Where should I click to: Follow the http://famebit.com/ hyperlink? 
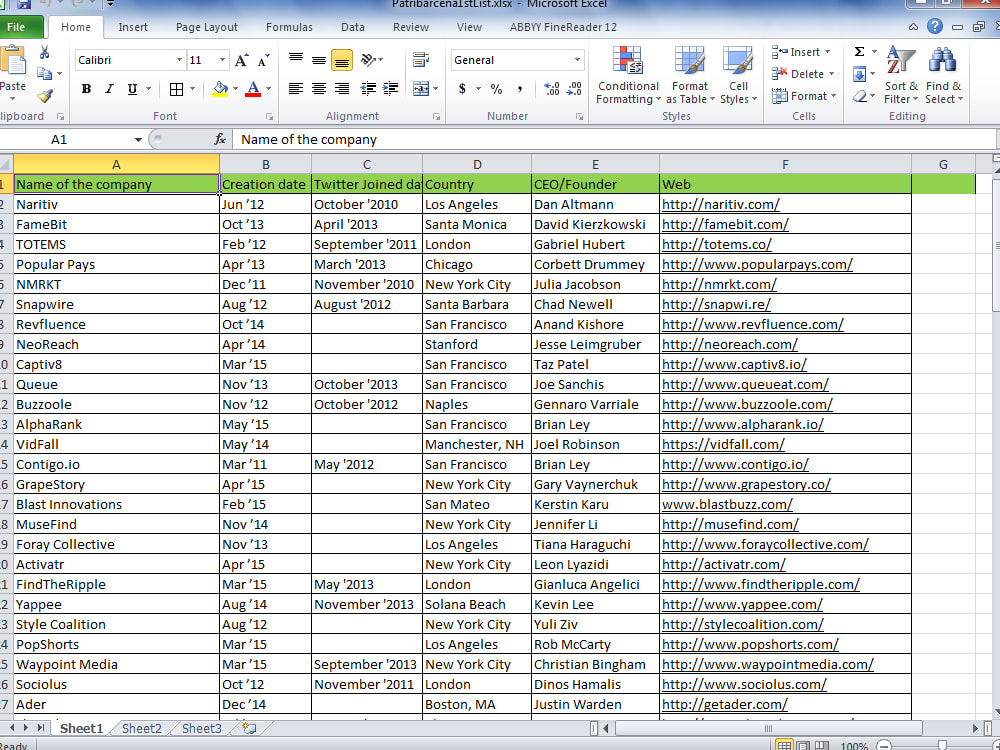724,224
